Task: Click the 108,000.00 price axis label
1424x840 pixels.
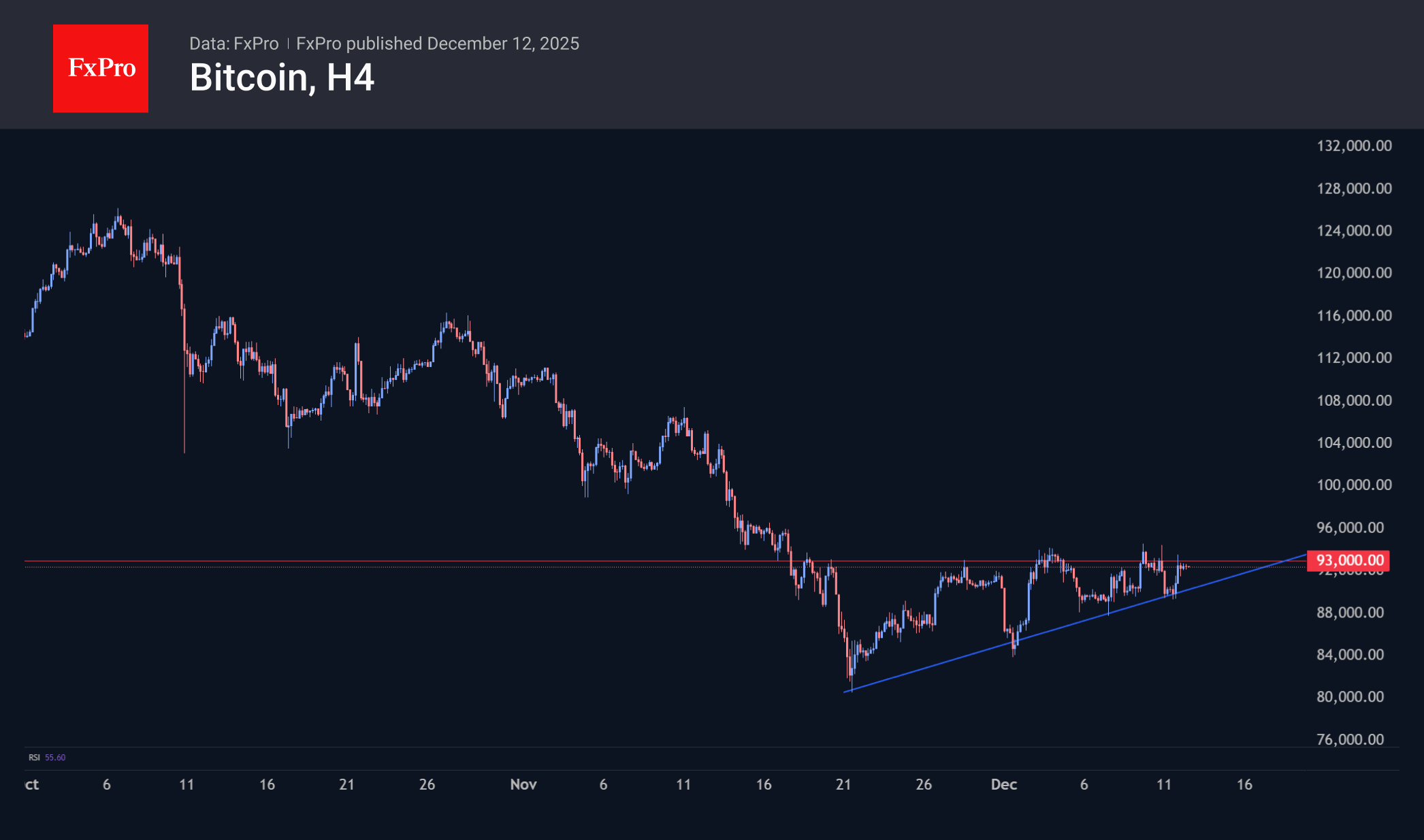Action: (x=1354, y=400)
